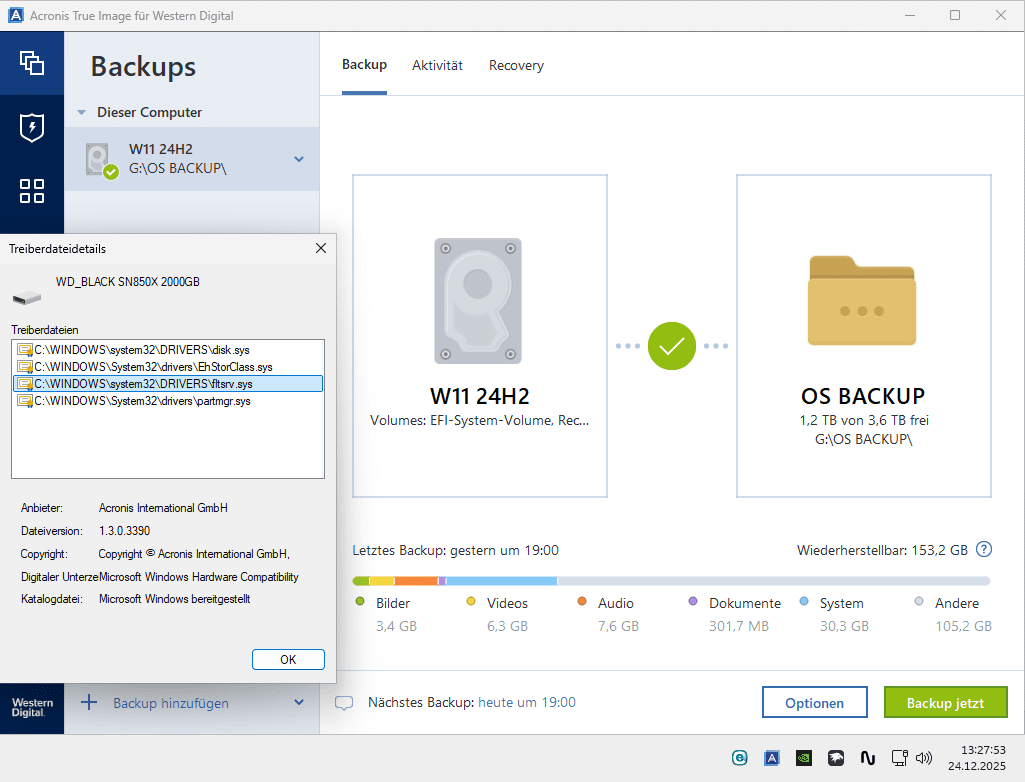This screenshot has height=782, width=1025.
Task: Open the Wiederherstellbar help question mark
Action: pyautogui.click(x=984, y=550)
